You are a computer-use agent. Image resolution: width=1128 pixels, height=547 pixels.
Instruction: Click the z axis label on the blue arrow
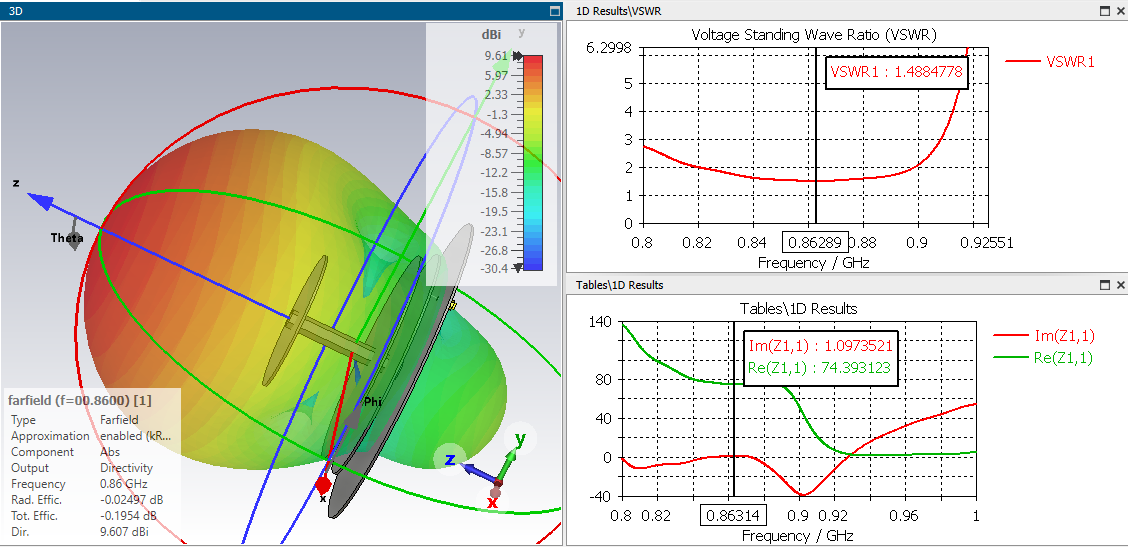[15, 184]
